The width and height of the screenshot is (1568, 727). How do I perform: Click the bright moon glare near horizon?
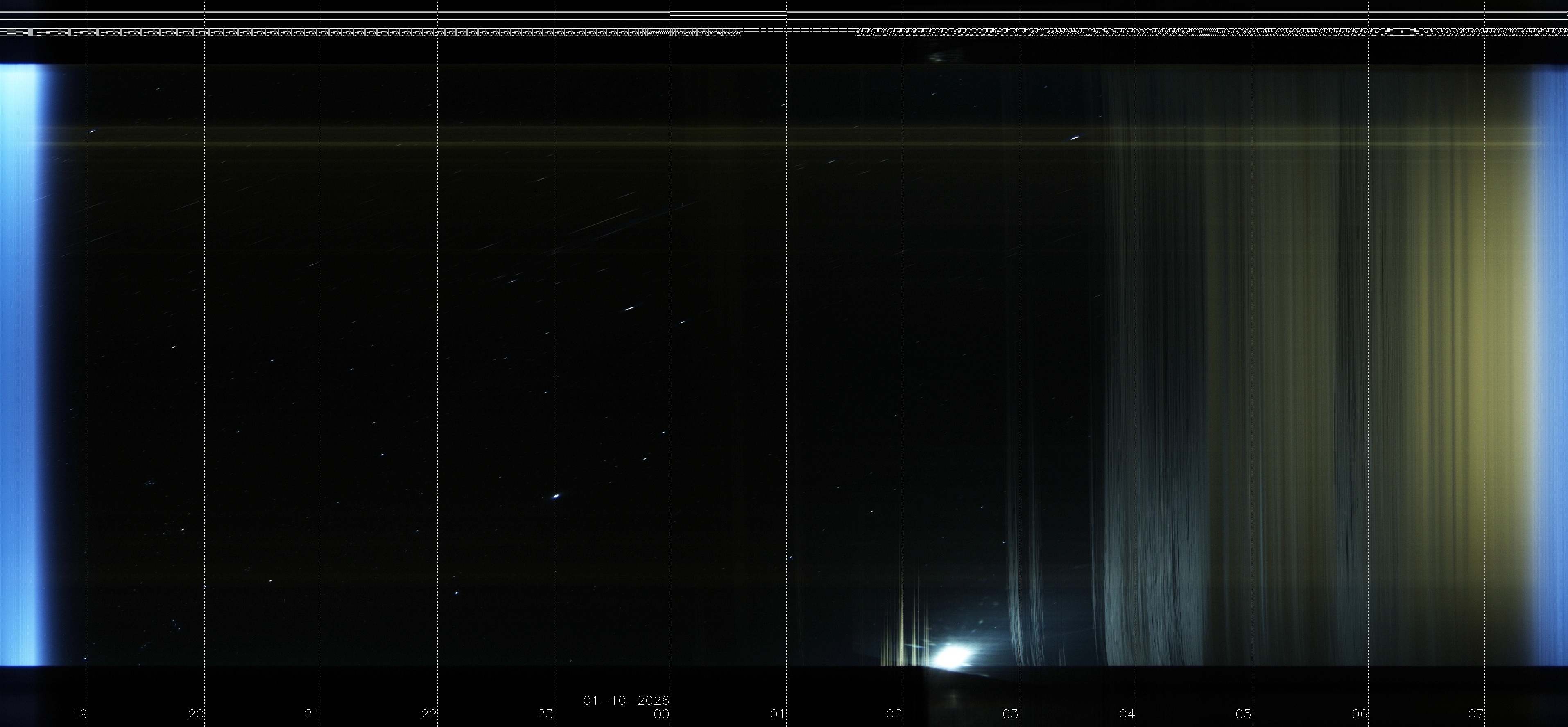coord(951,657)
